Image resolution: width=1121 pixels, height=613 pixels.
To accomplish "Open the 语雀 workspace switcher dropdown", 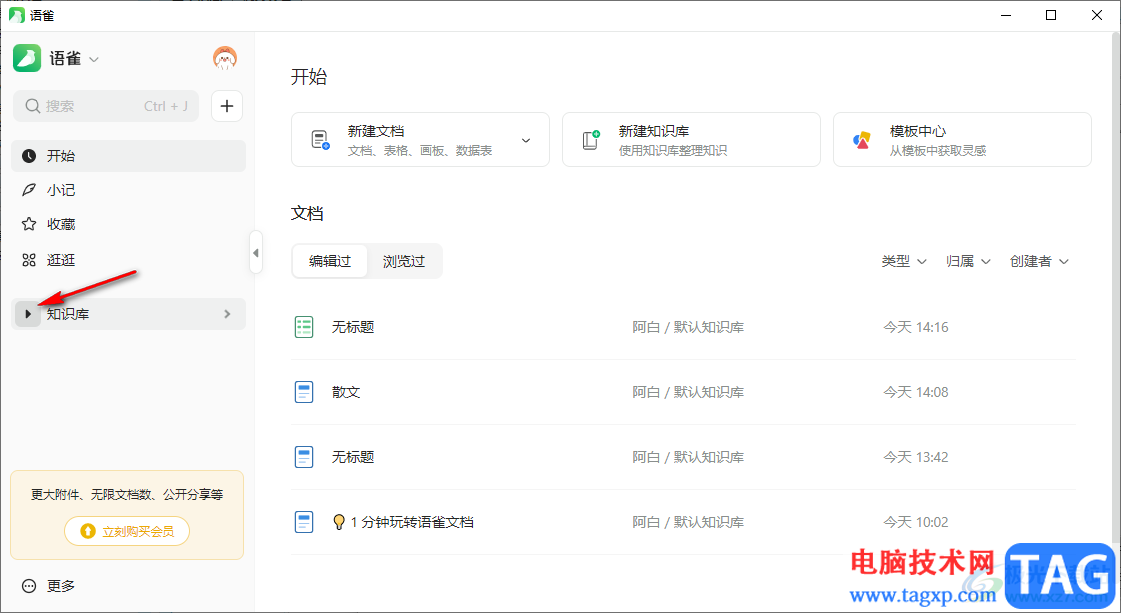I will pyautogui.click(x=94, y=59).
